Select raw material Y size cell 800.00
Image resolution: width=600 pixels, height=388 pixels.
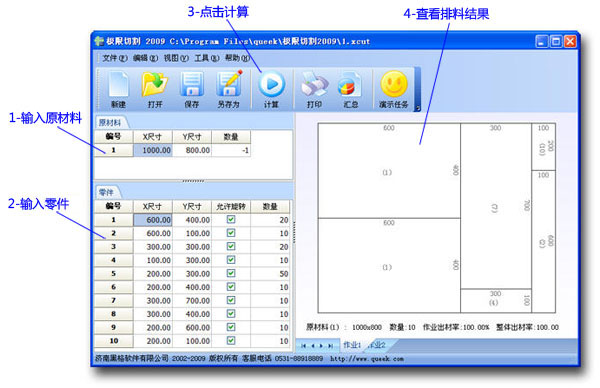192,150
